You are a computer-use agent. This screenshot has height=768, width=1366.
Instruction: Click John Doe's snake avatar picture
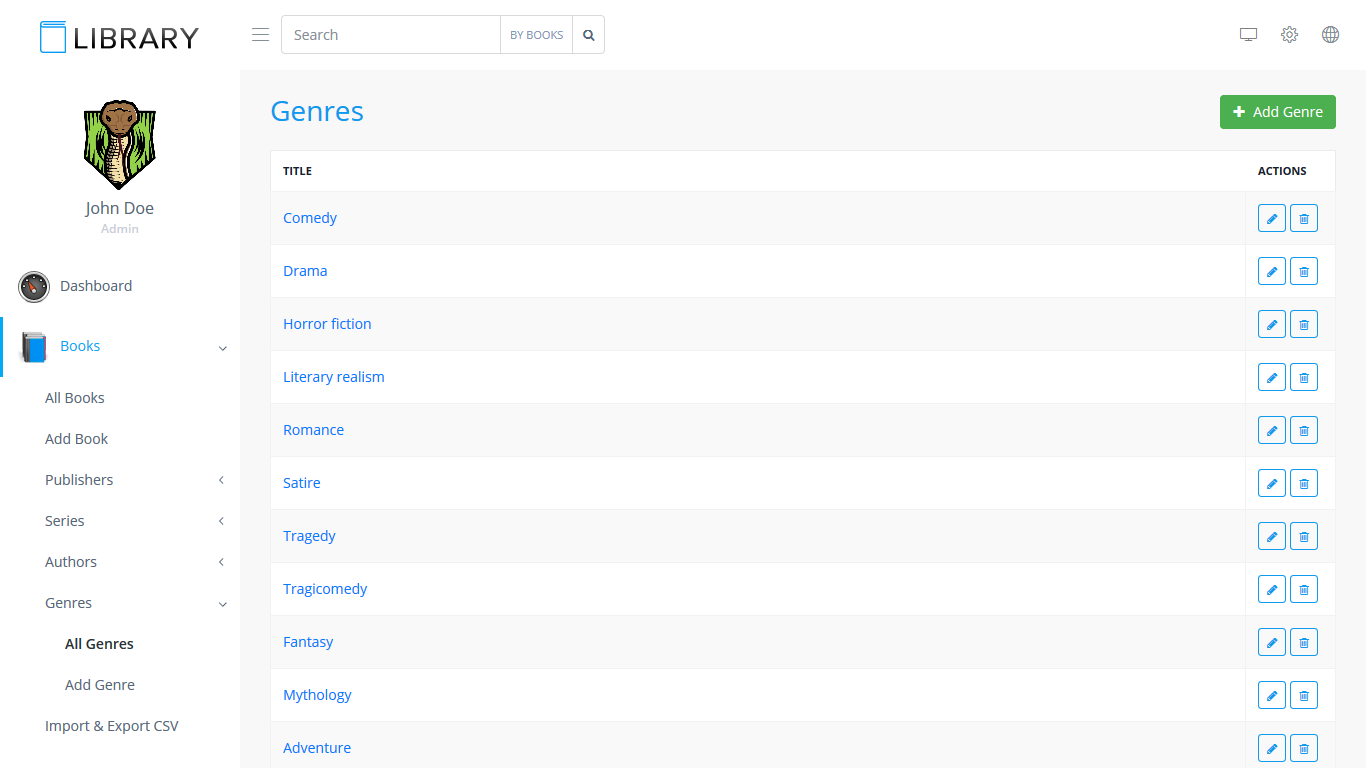tap(119, 145)
